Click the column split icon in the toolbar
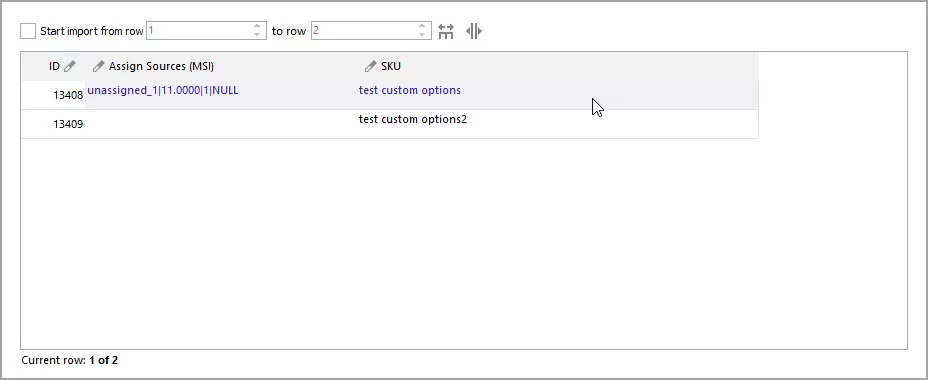The height and width of the screenshot is (380, 928). coord(474,31)
